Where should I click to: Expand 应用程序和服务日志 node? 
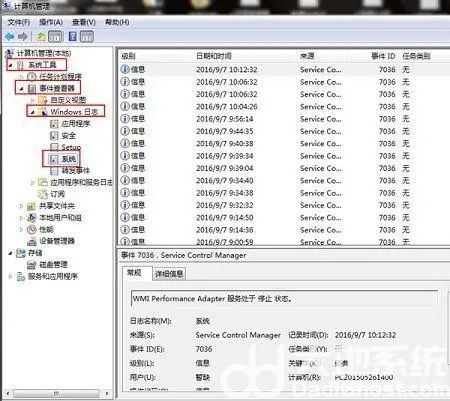(x=33, y=183)
